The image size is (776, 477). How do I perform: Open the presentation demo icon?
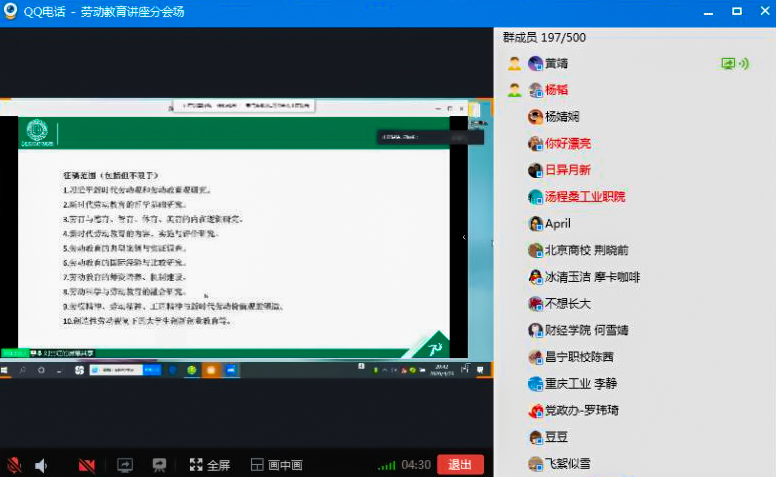(x=158, y=465)
